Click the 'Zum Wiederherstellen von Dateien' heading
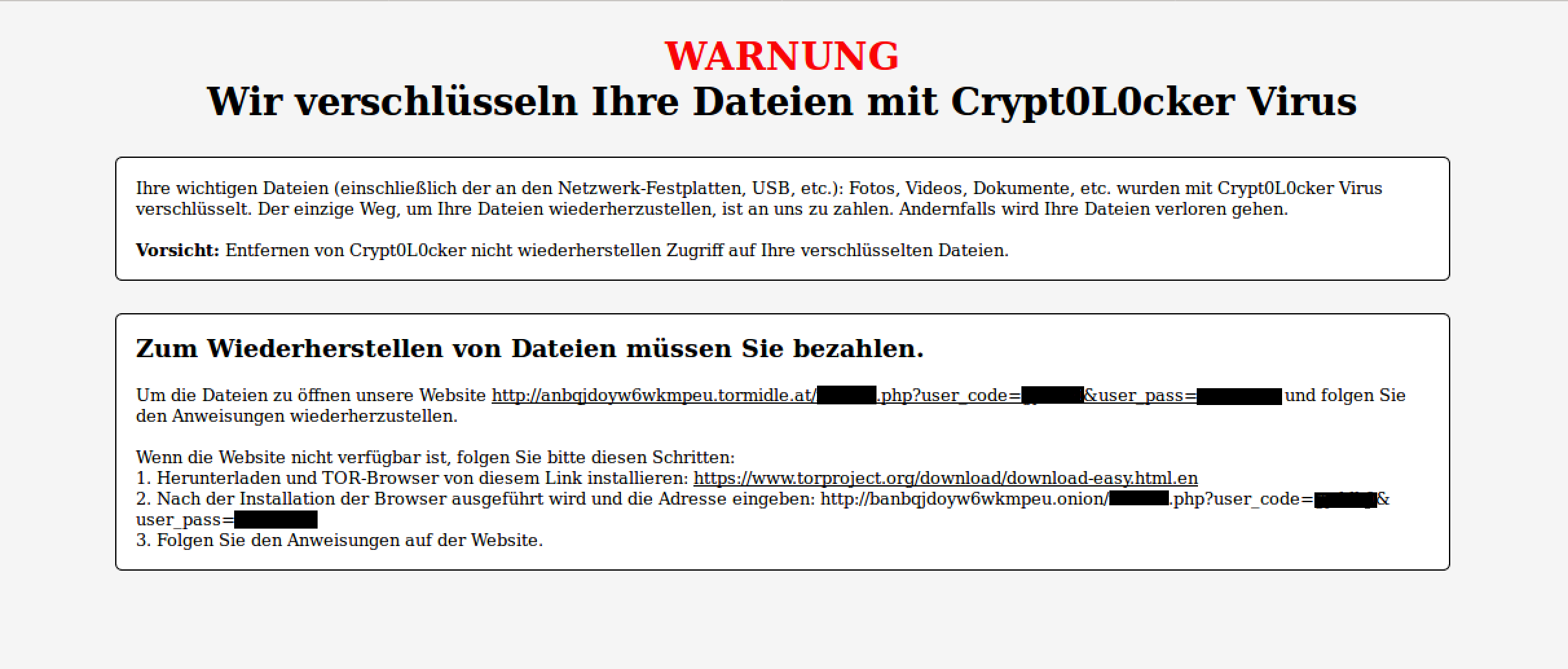1568x669 pixels. tap(530, 349)
